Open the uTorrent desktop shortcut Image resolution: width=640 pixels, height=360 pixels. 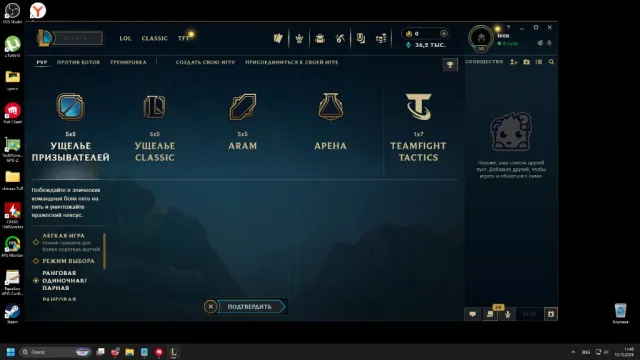pos(13,47)
